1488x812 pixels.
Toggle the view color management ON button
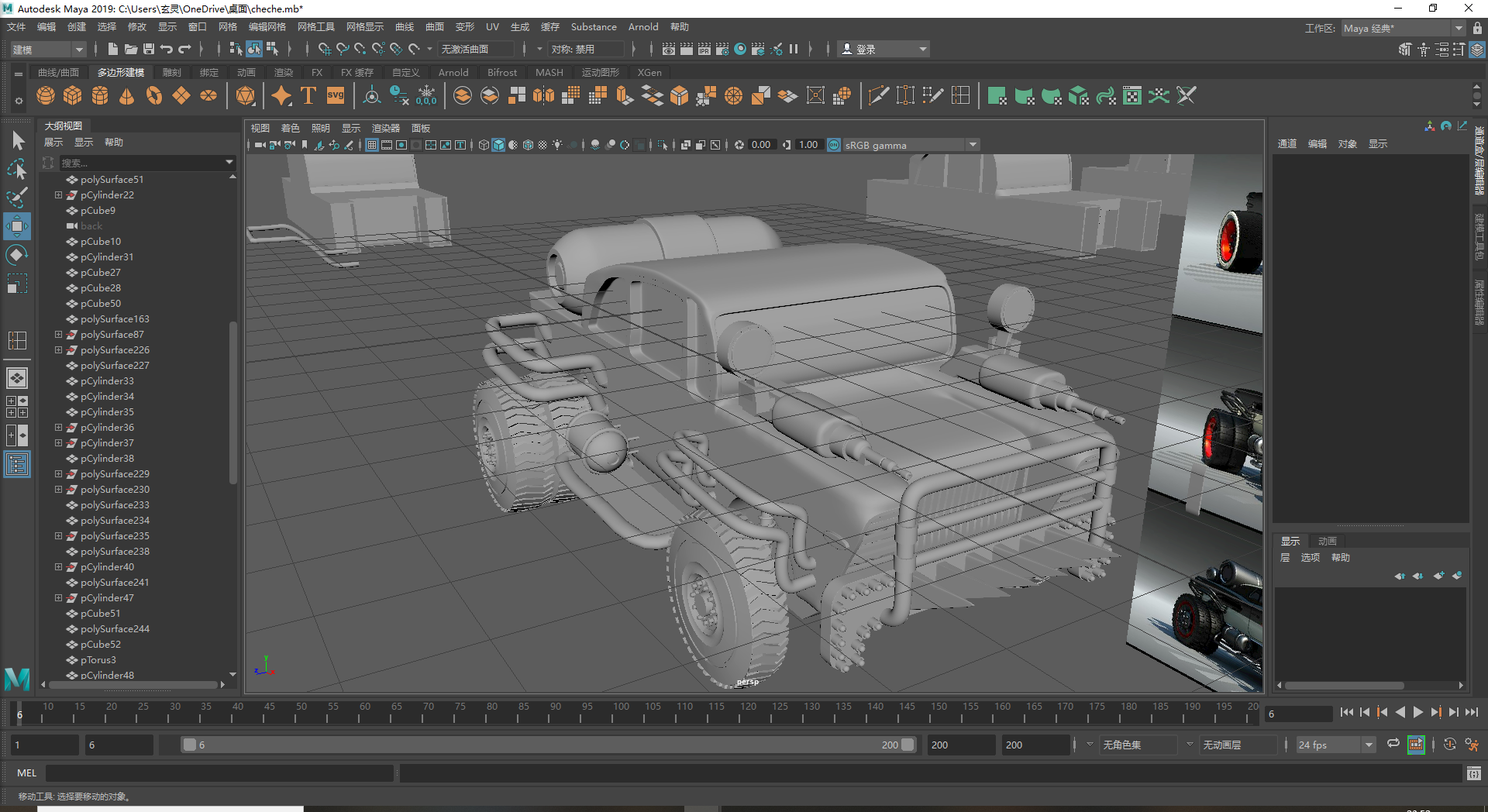(x=834, y=145)
